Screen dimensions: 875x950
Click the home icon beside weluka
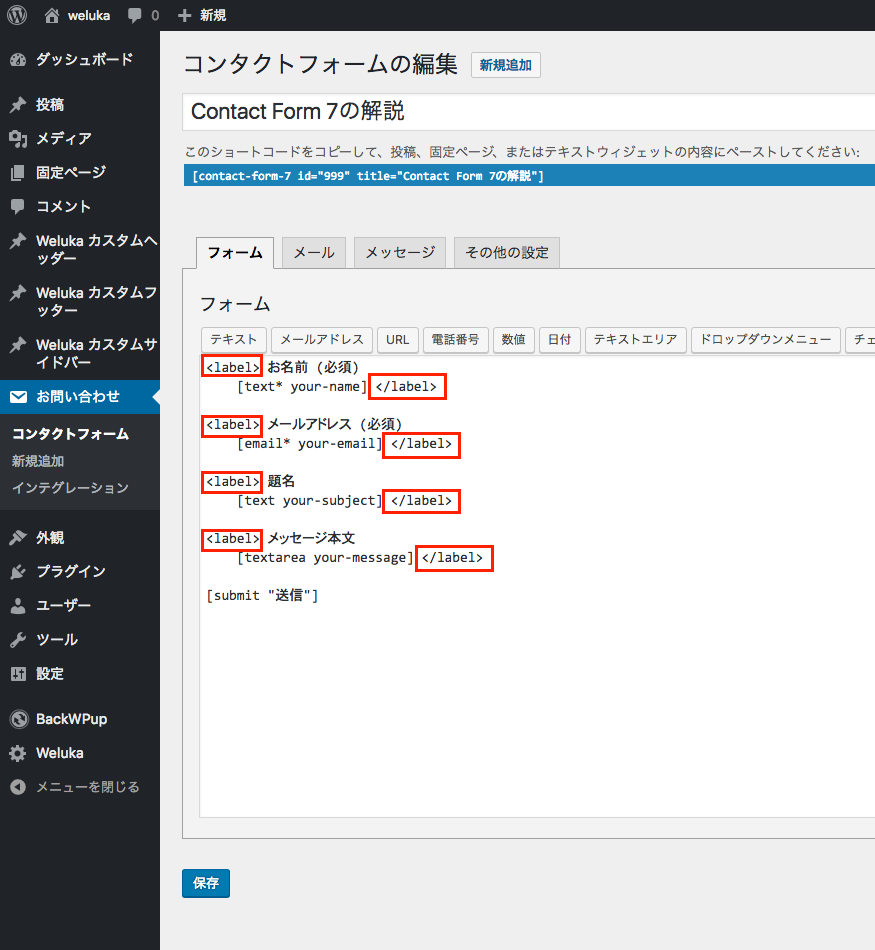tap(52, 15)
